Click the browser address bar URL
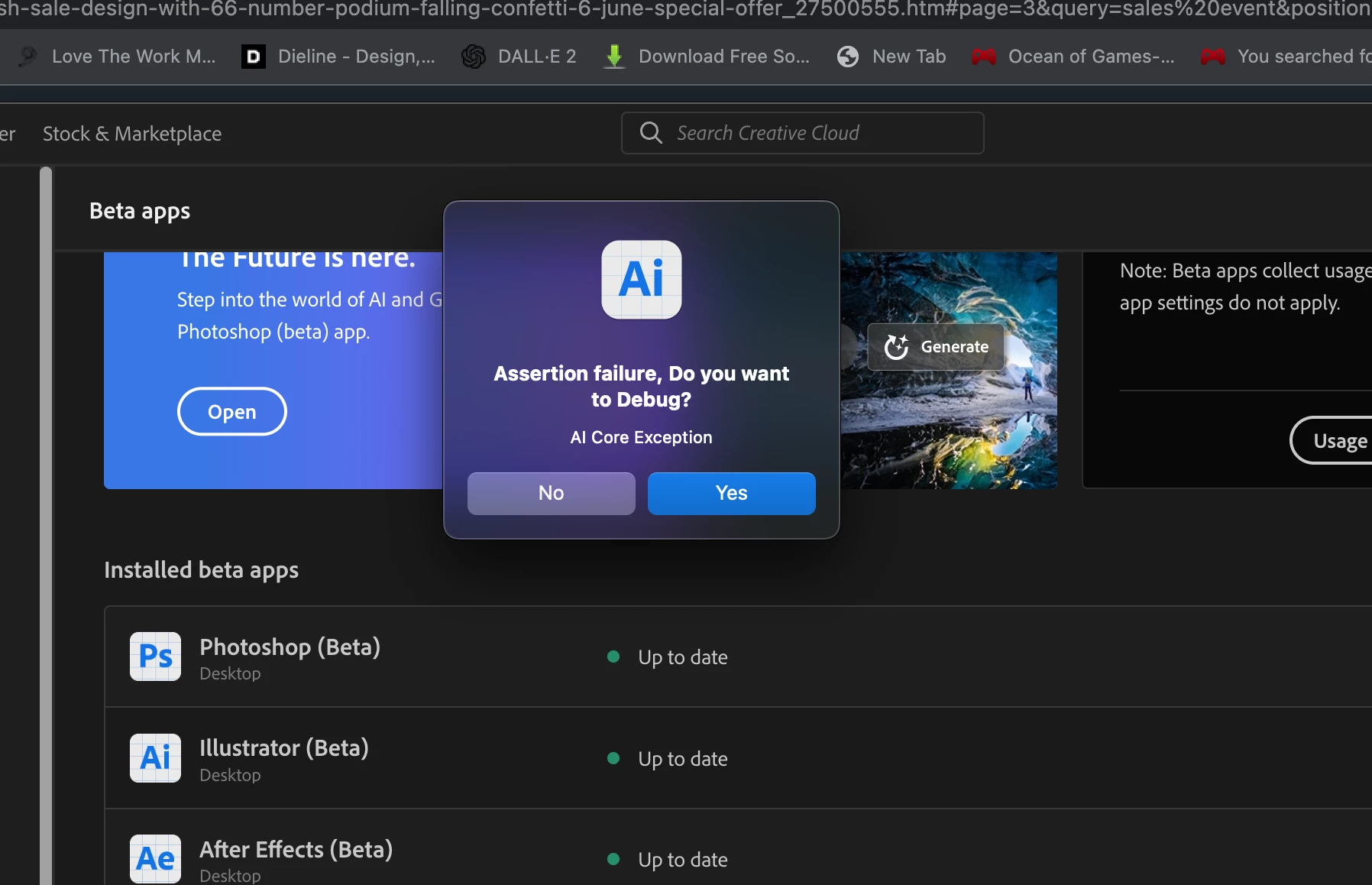1372x885 pixels. (686, 11)
